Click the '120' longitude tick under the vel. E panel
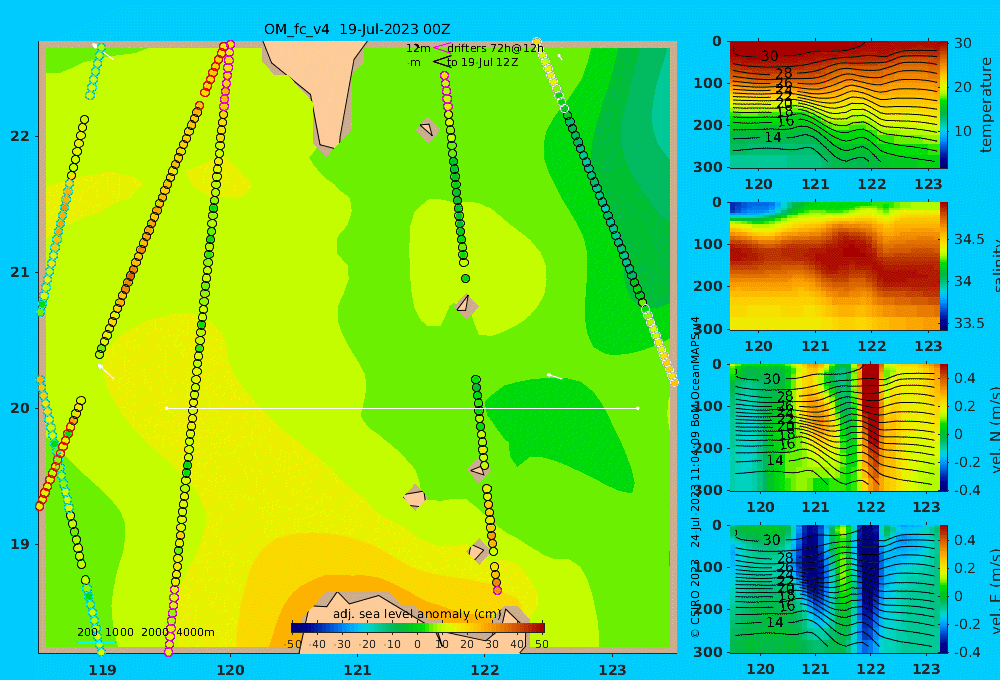 click(x=760, y=669)
